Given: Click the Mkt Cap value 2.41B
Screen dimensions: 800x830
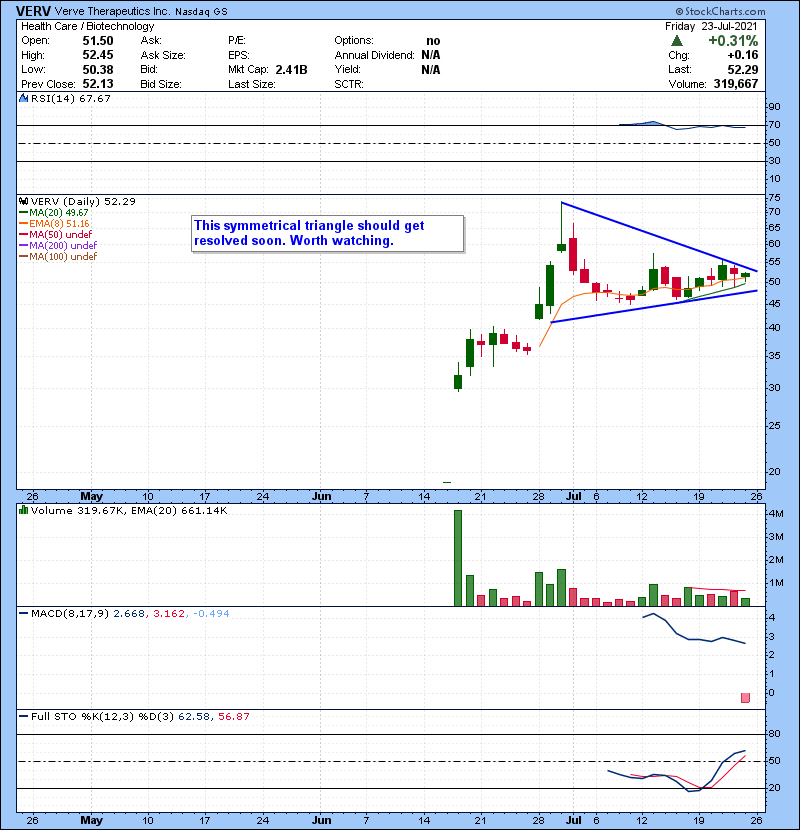Looking at the screenshot, I should coord(291,70).
